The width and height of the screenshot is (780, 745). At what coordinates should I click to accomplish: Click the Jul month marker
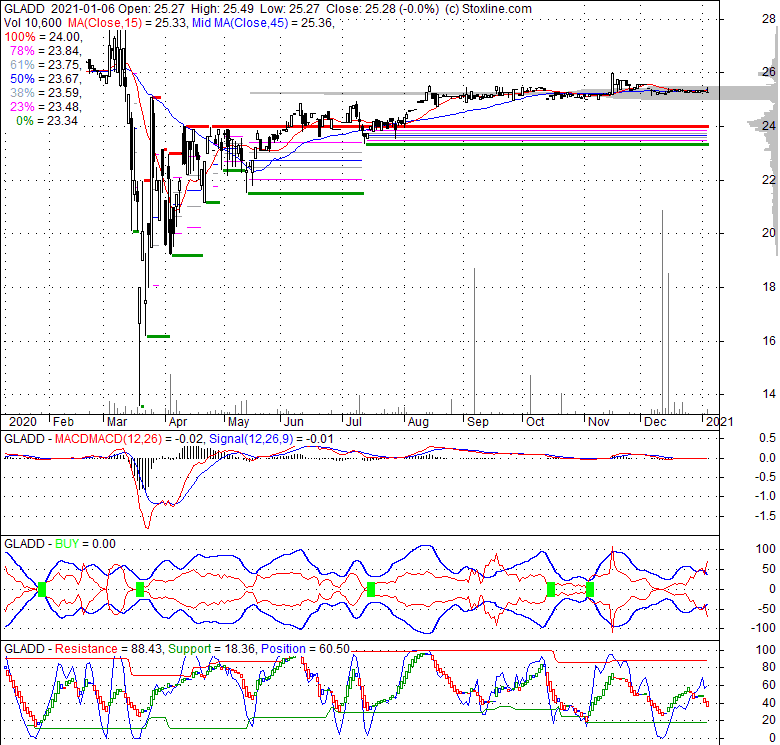coord(353,422)
